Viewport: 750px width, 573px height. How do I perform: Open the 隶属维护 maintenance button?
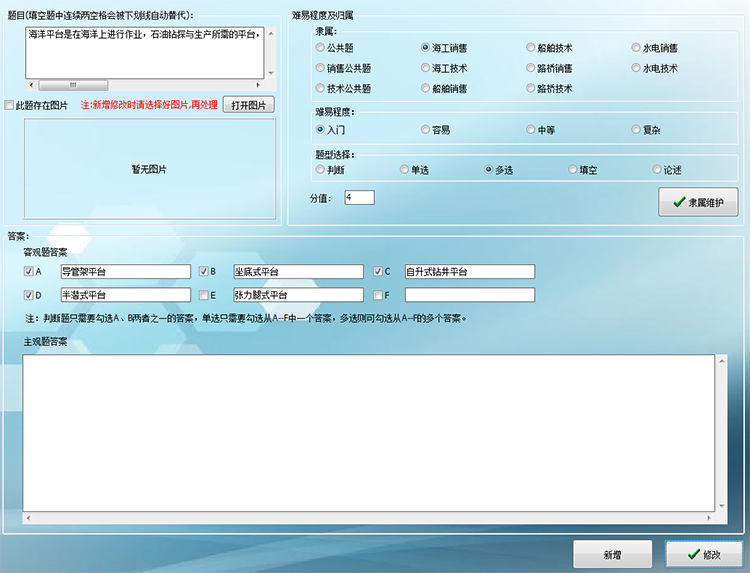tap(698, 202)
